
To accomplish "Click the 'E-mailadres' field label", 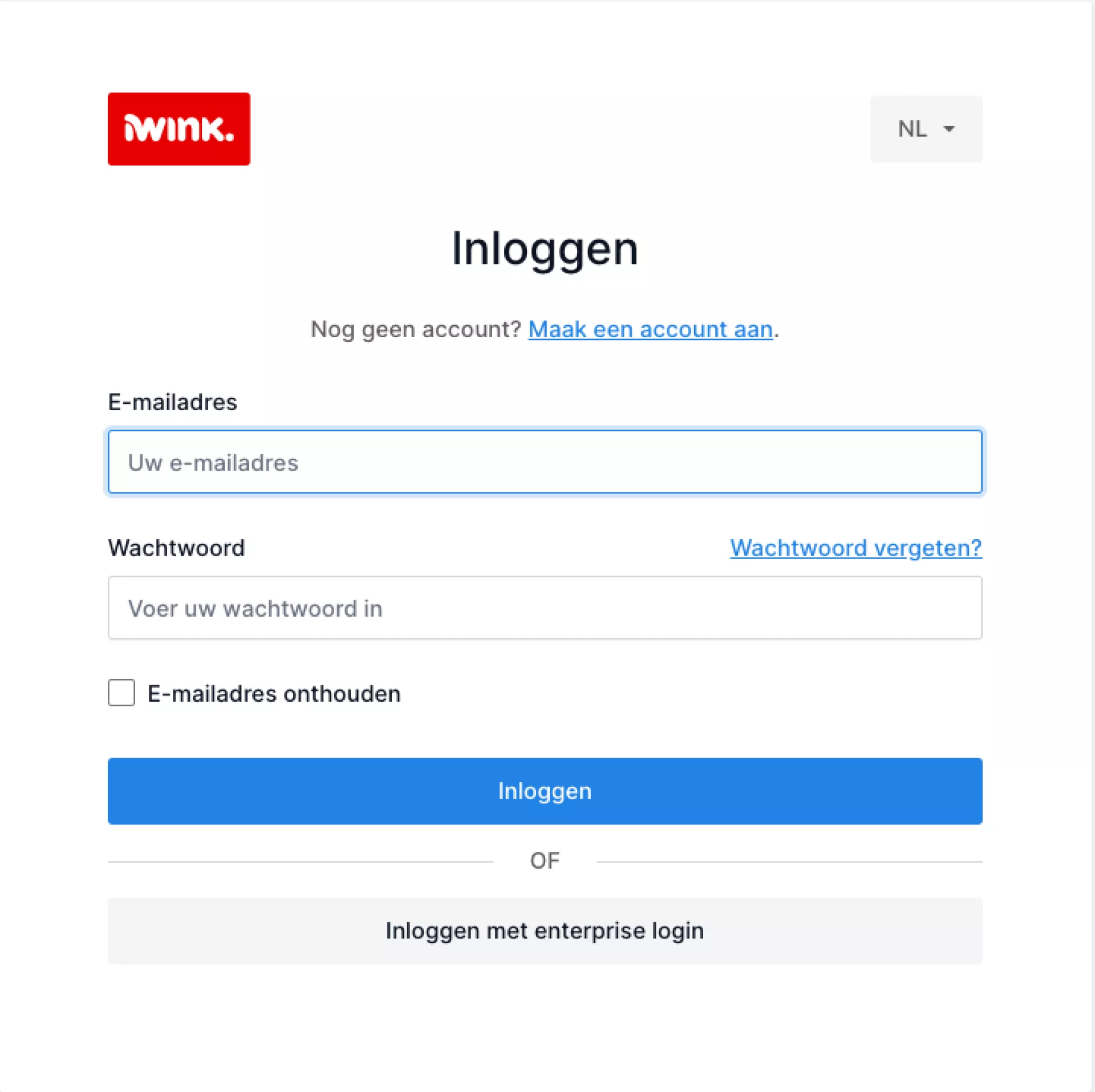I will point(172,402).
